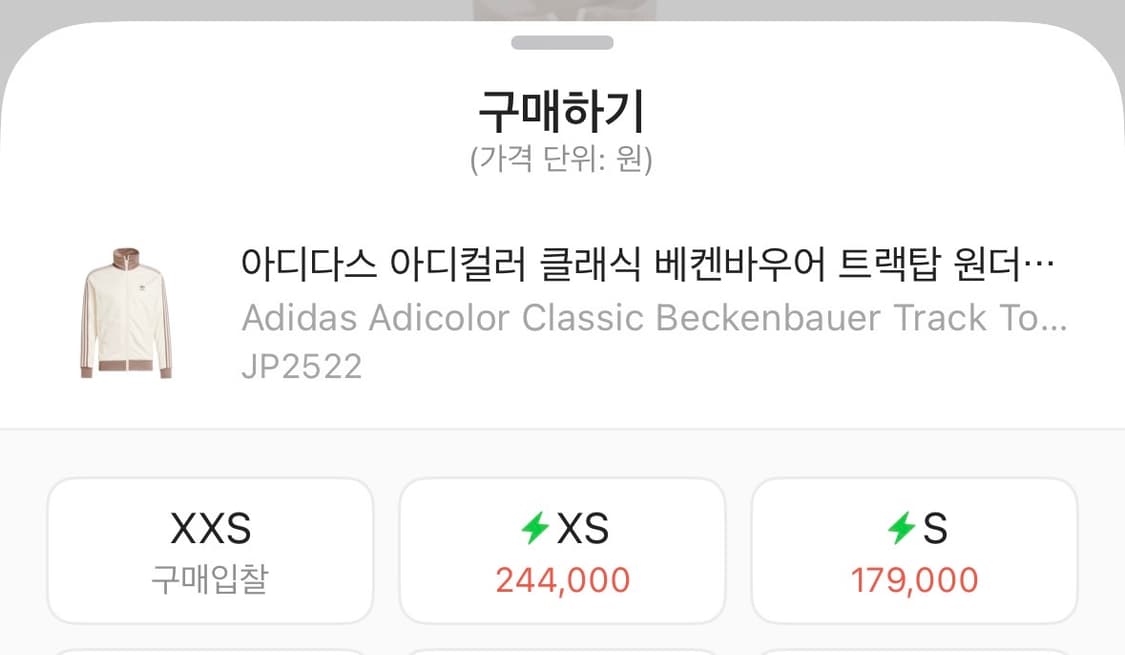Tap the red 179,000 price label
The height and width of the screenshot is (655, 1125).
[913, 580]
